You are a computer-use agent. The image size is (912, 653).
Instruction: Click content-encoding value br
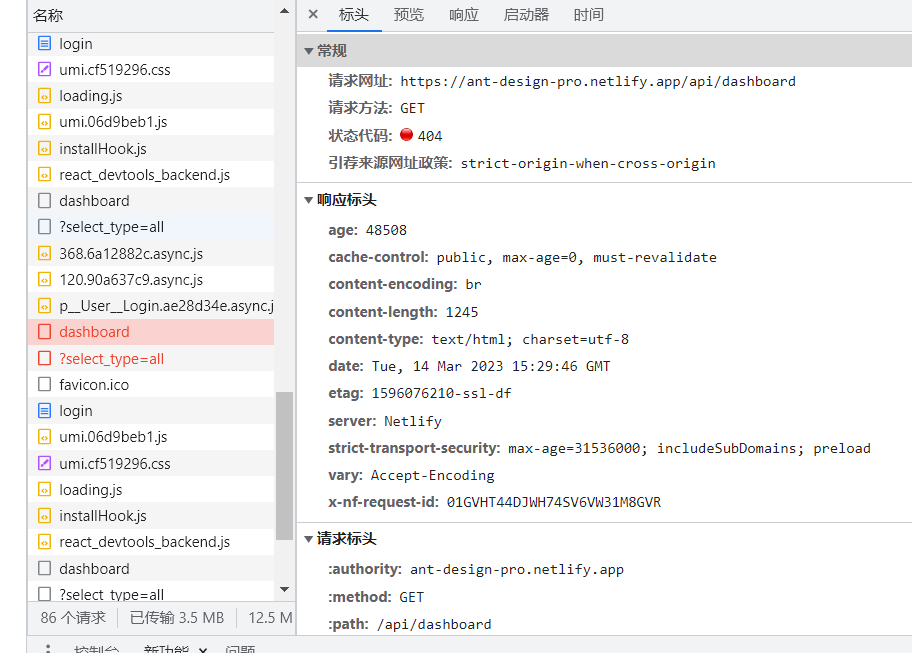[x=473, y=284]
